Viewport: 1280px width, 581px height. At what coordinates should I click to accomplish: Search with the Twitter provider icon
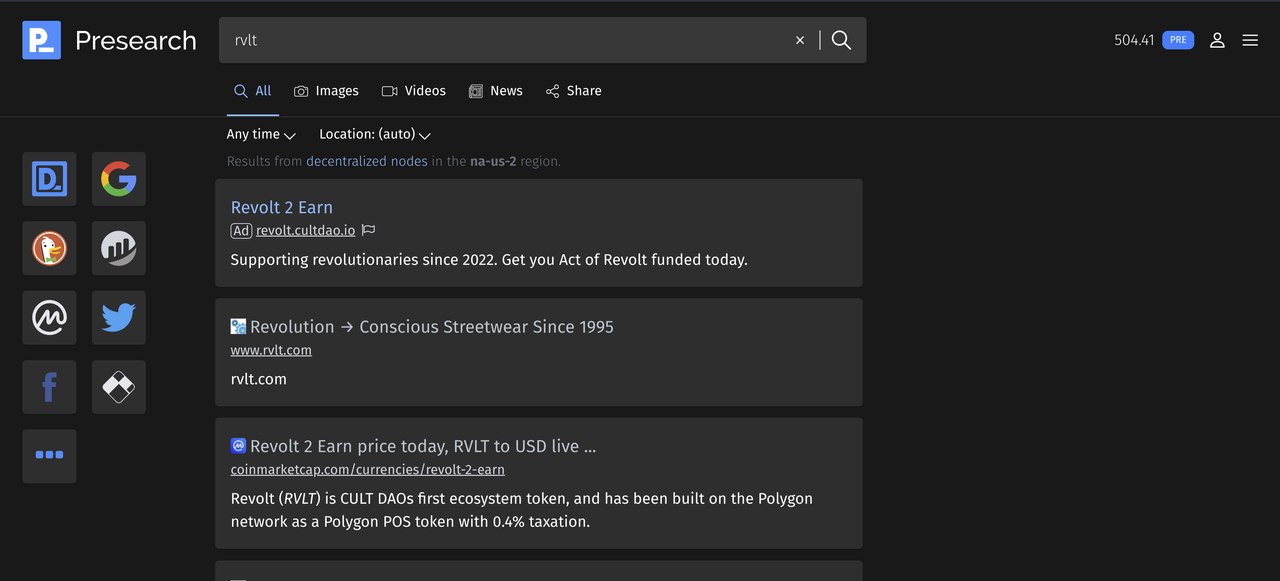pyautogui.click(x=119, y=318)
